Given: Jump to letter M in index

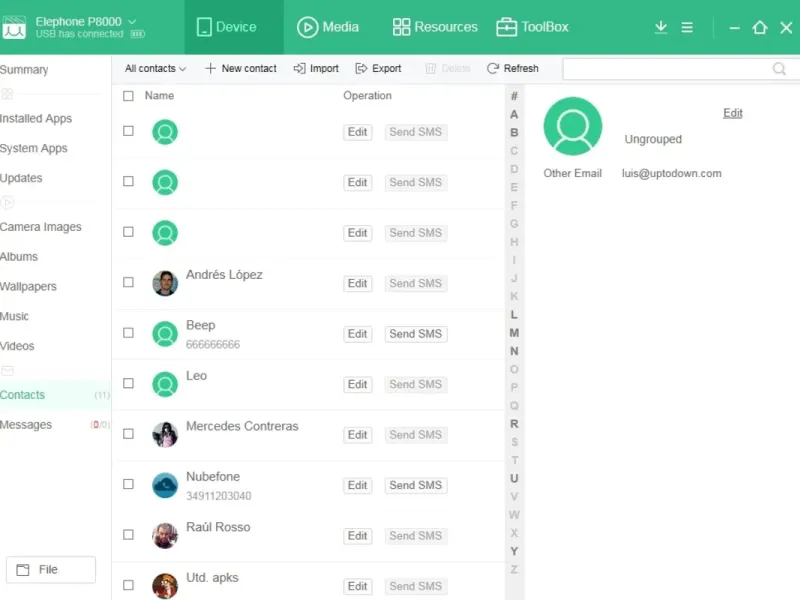Looking at the screenshot, I should (514, 333).
